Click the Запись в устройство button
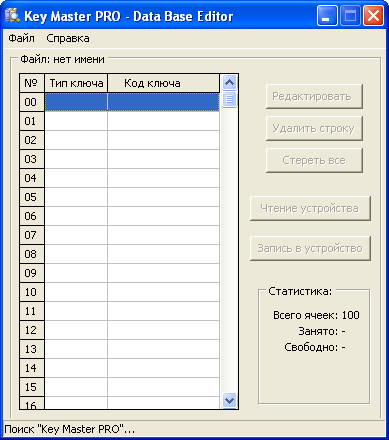Viewport: 389px width, 440px height. coord(310,248)
